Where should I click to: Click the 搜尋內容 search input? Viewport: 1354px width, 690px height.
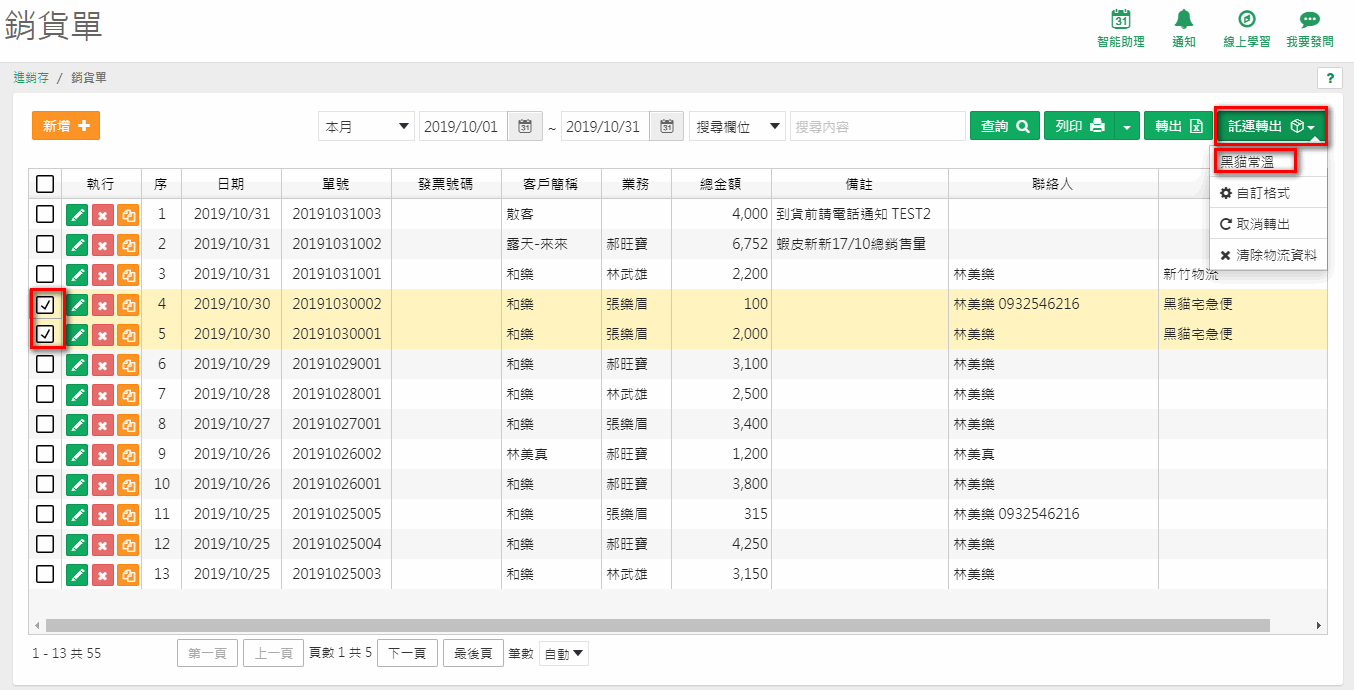click(877, 126)
